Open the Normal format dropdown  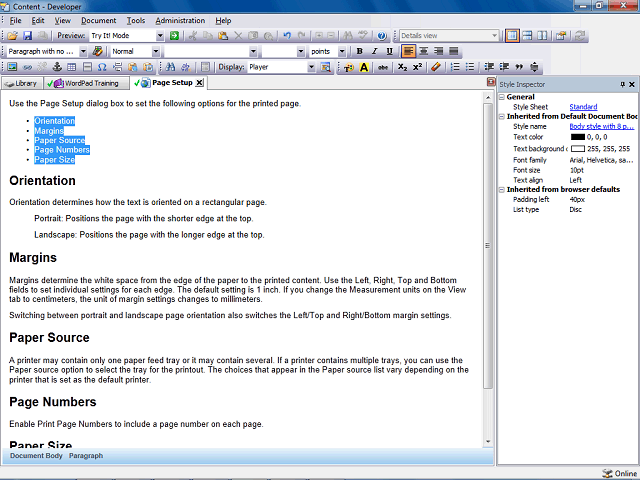click(156, 51)
